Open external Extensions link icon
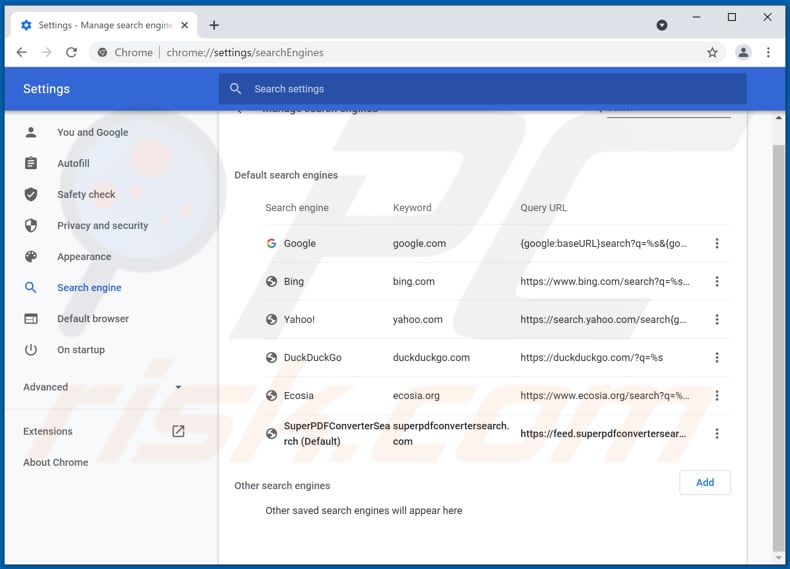Viewport: 790px width, 569px height. 178,431
